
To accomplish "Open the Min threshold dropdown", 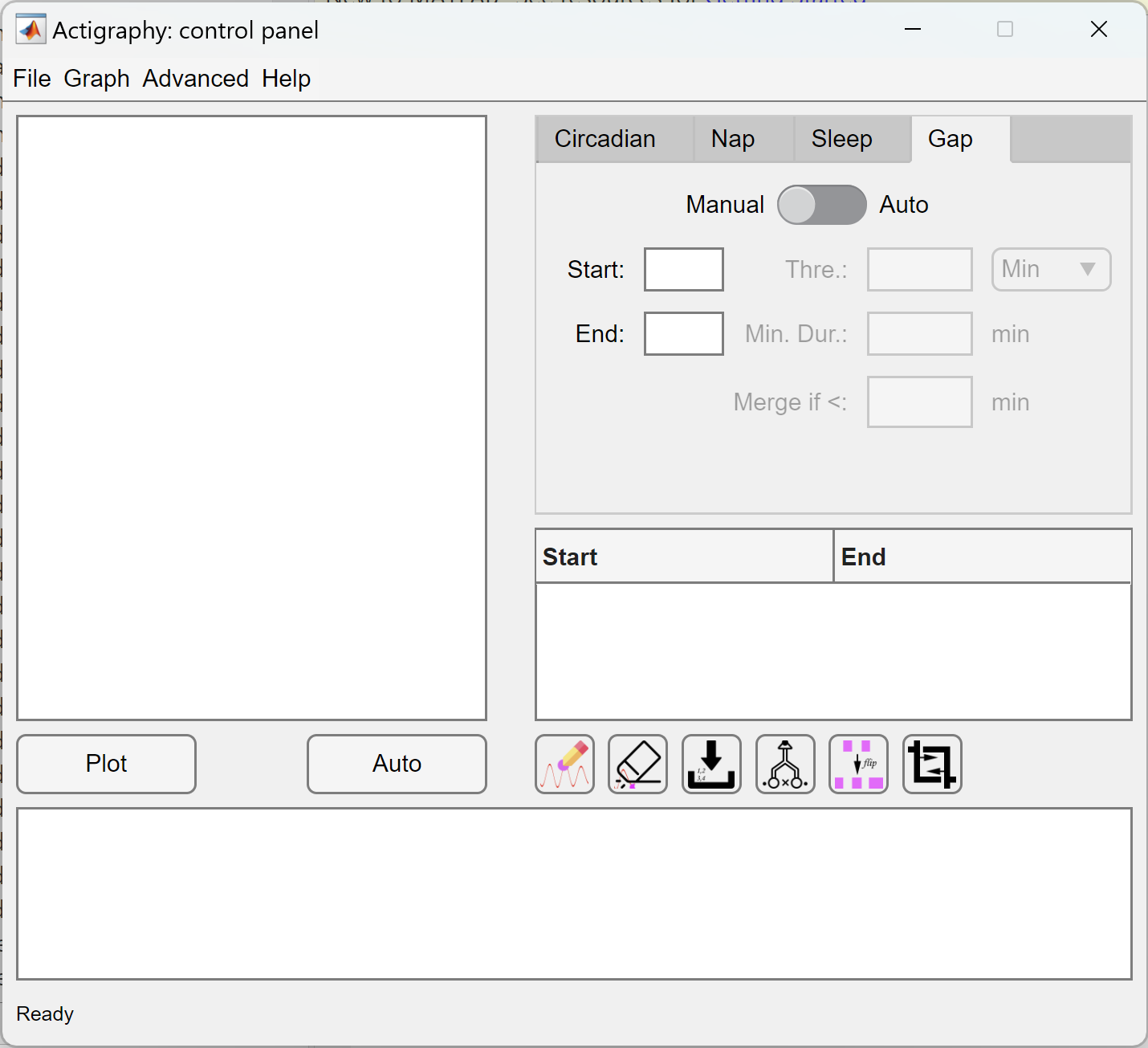I will [1052, 269].
